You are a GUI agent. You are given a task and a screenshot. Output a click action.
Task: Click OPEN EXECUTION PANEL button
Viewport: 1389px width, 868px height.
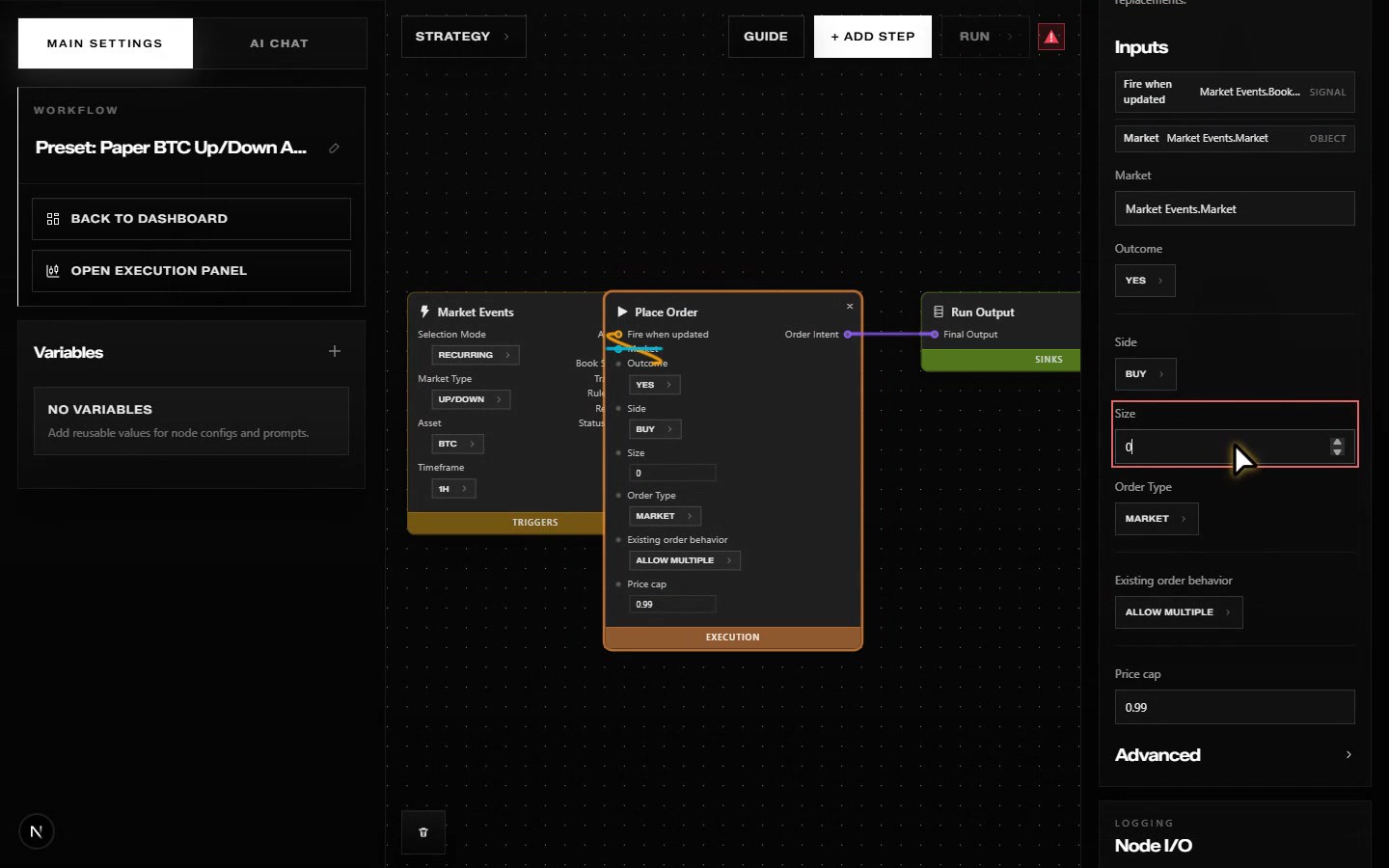191,271
